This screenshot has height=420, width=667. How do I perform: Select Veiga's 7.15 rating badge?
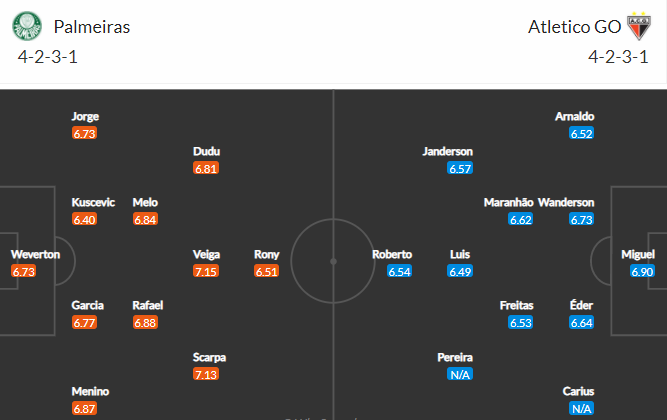tap(206, 271)
